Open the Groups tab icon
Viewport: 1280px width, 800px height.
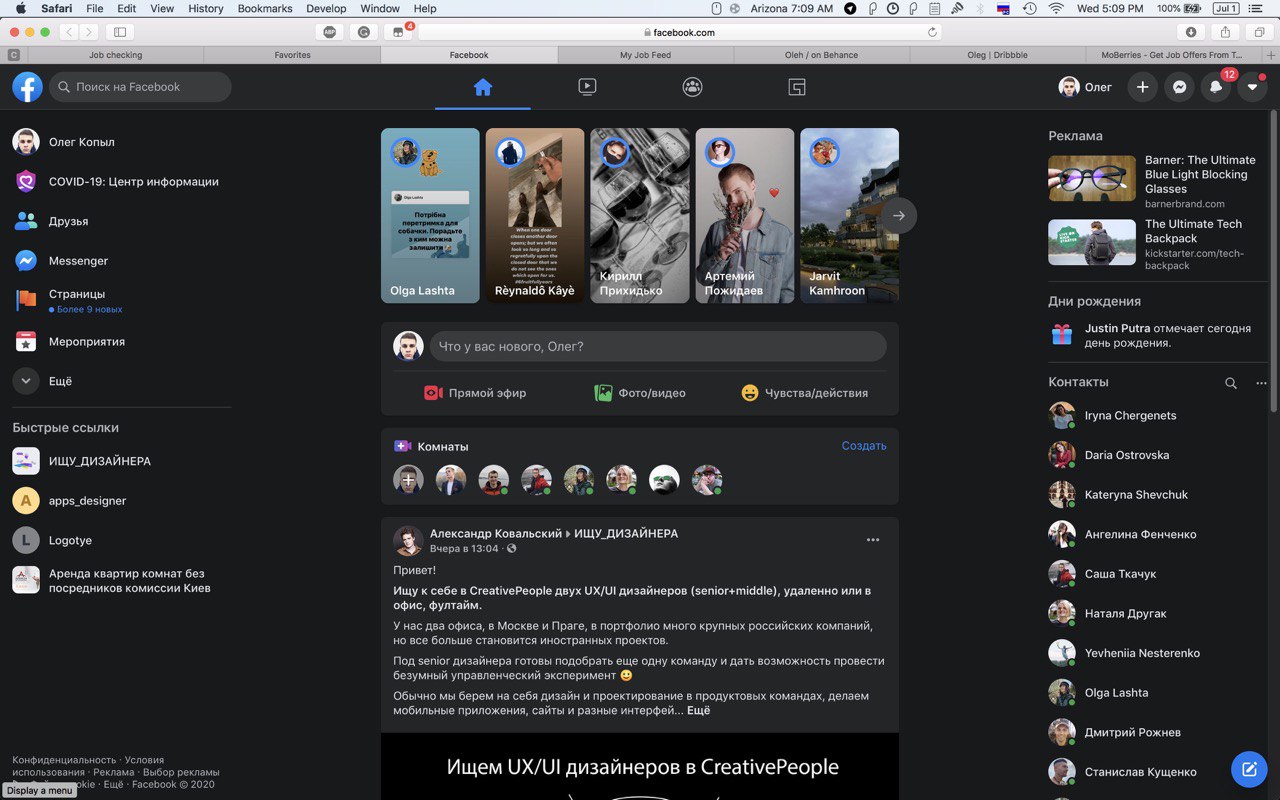point(692,87)
